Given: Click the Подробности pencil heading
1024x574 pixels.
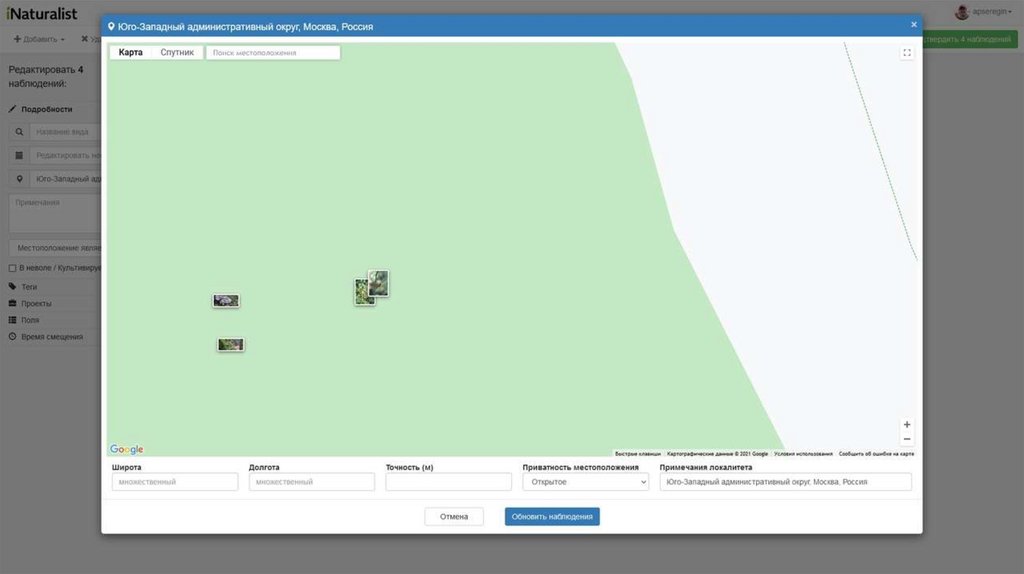Looking at the screenshot, I should pyautogui.click(x=40, y=109).
